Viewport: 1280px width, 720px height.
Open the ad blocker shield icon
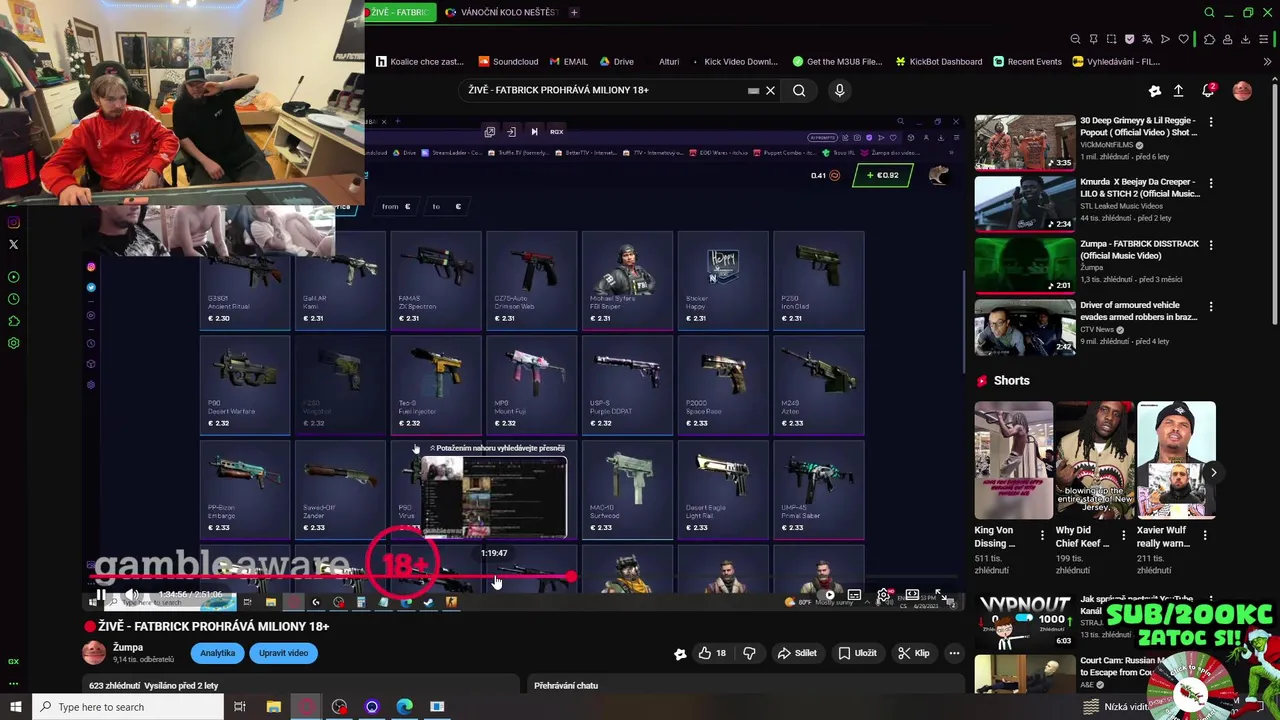point(1130,39)
